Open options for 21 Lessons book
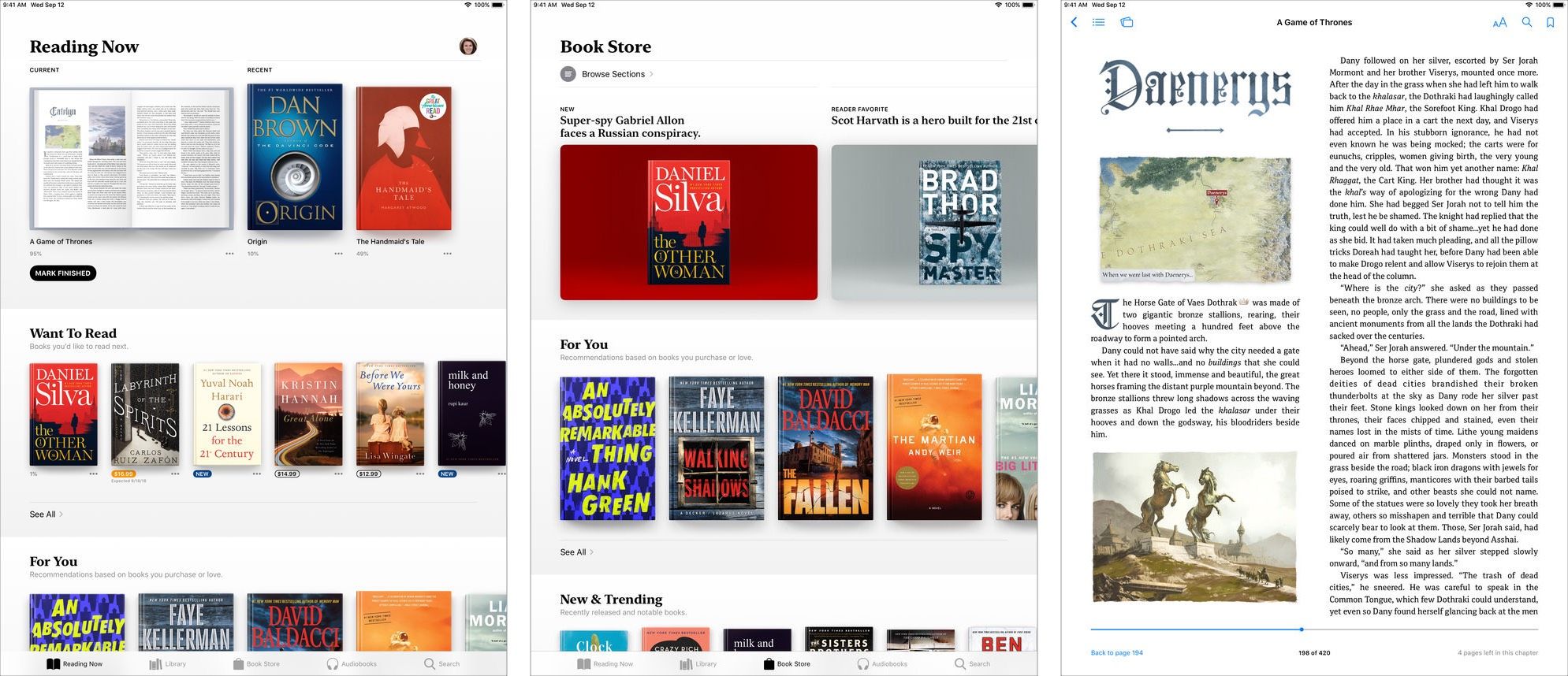1568x676 pixels. 256,474
